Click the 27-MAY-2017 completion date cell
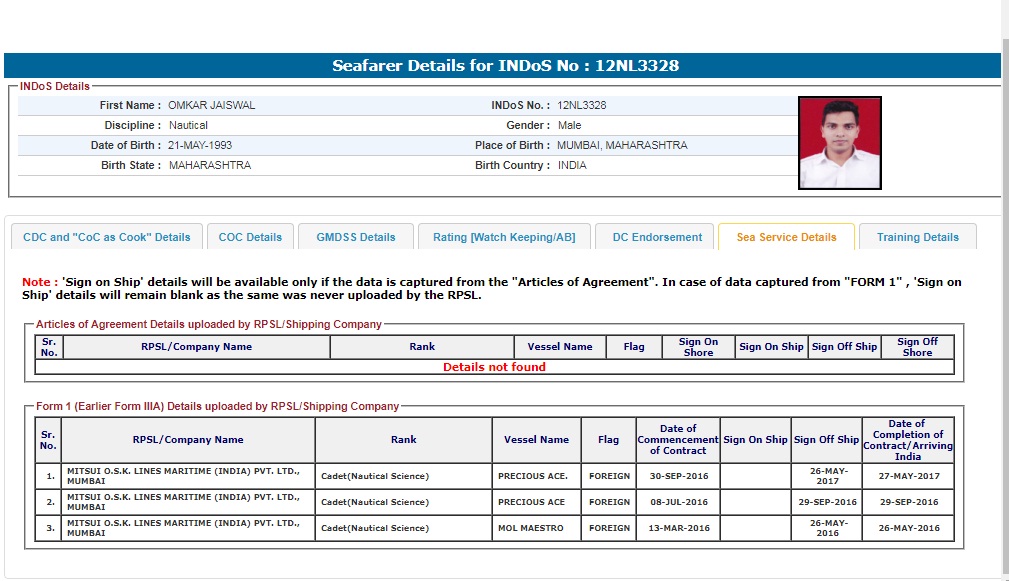The width and height of the screenshot is (1009, 581). coord(907,476)
